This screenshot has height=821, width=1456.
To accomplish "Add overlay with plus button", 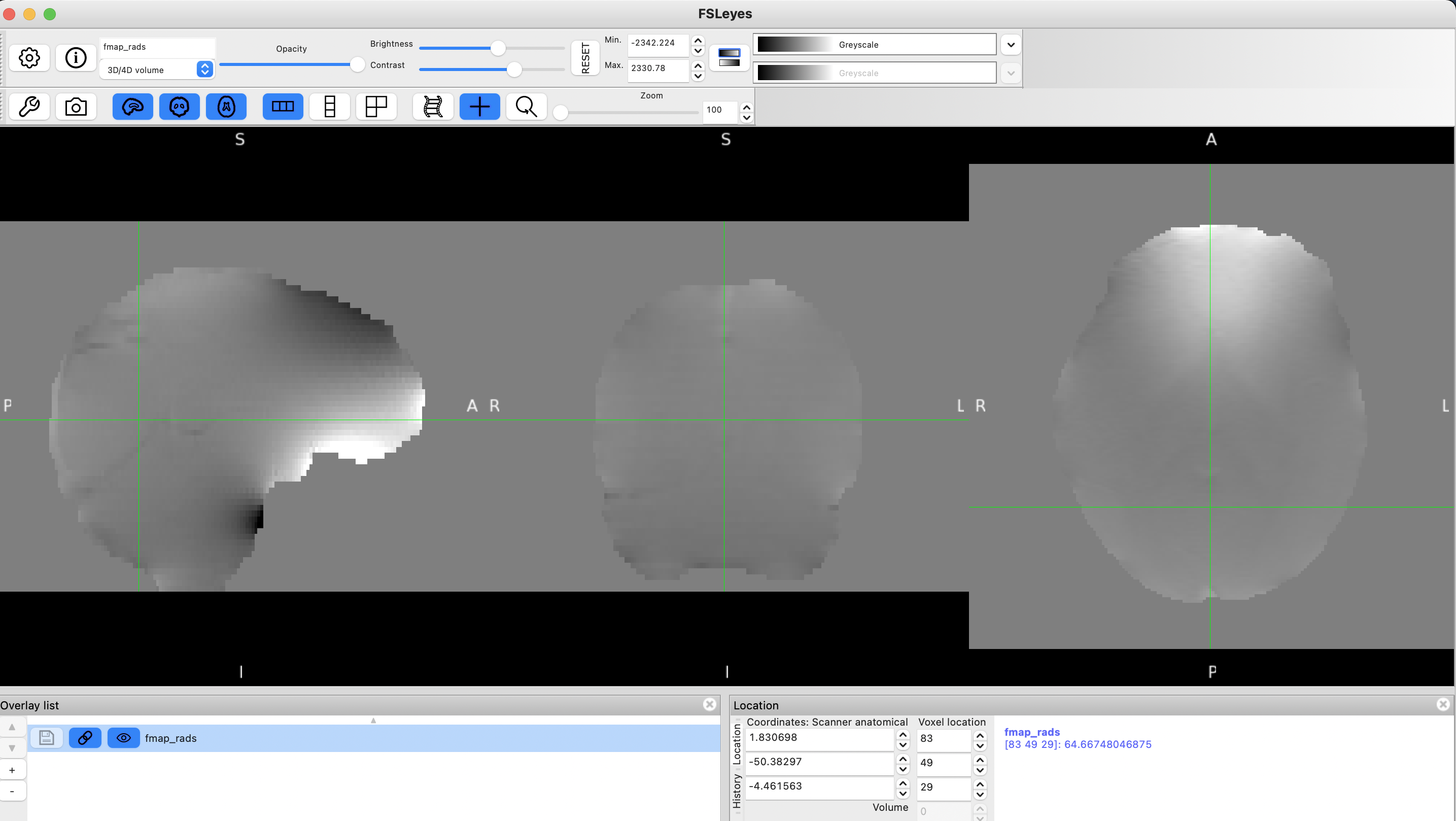I will click(x=12, y=770).
